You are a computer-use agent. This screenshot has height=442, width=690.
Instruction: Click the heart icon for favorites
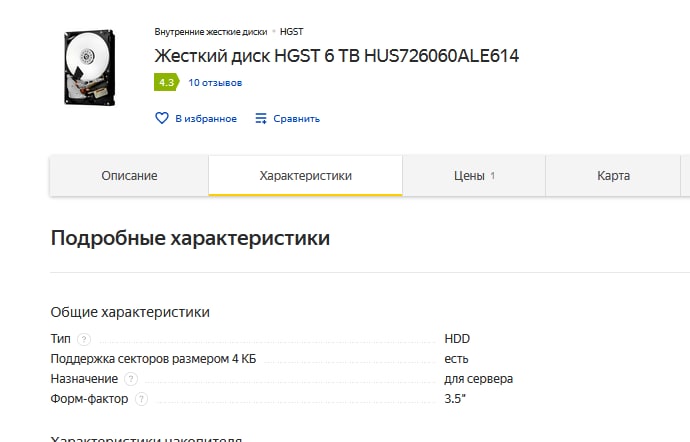pyautogui.click(x=162, y=118)
